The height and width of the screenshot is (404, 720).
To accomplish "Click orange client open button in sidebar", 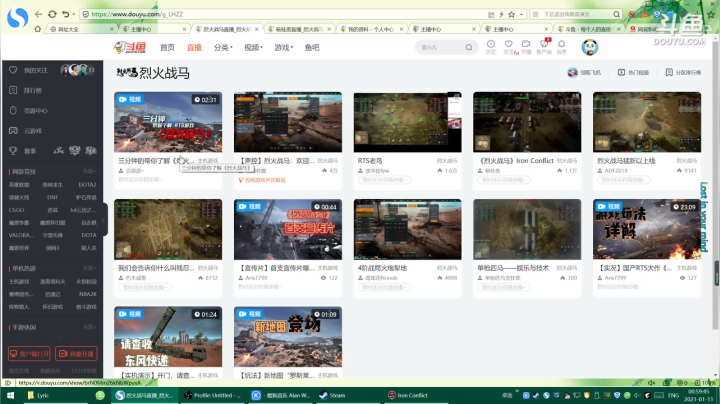I will [x=29, y=354].
